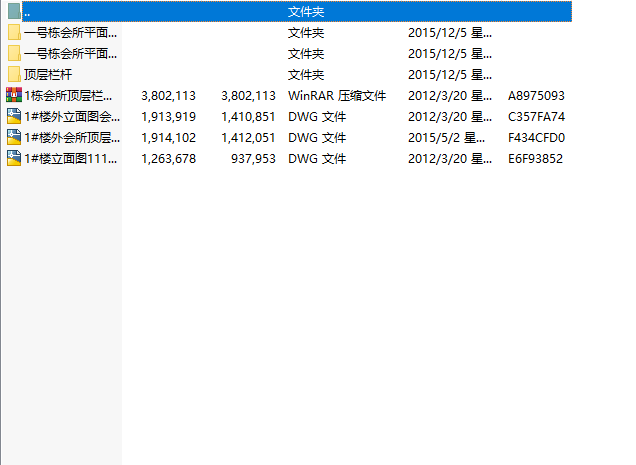The image size is (636, 465).
Task: Click "文件夹" in the highlighted ".." row
Action: tap(306, 12)
